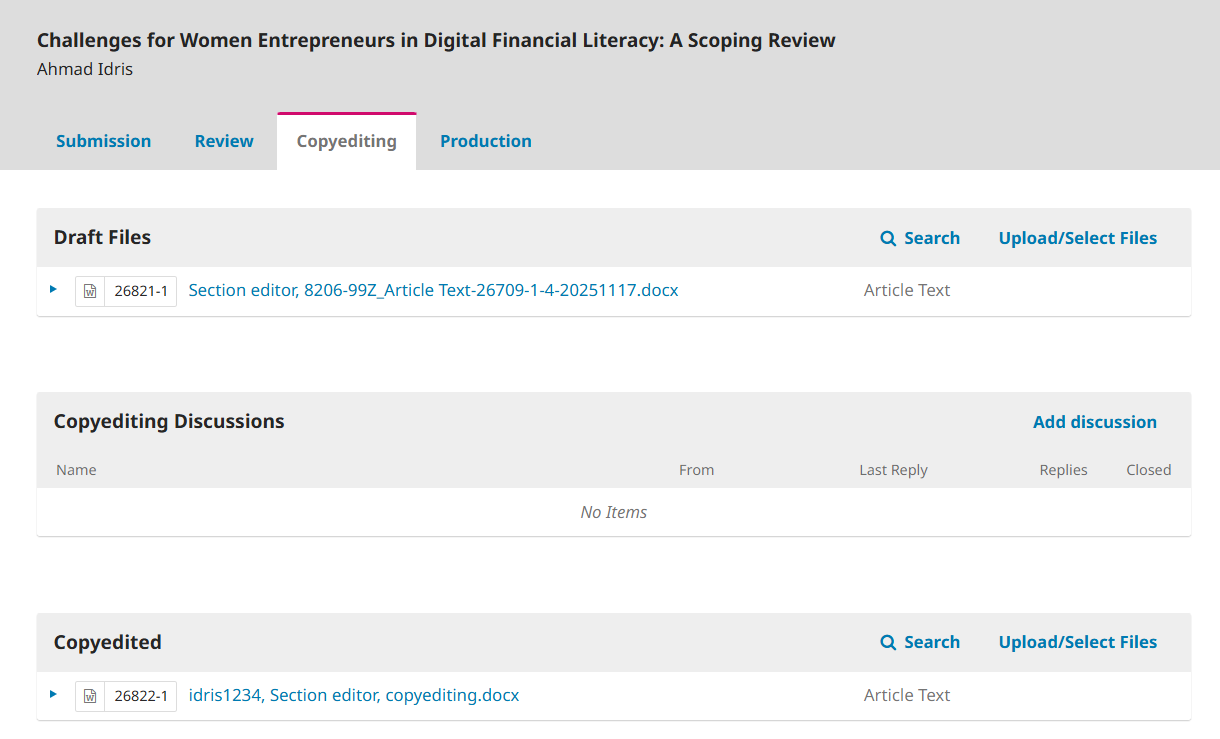
Task: Click Upload/Select Files in Copyedited section
Action: pos(1077,642)
